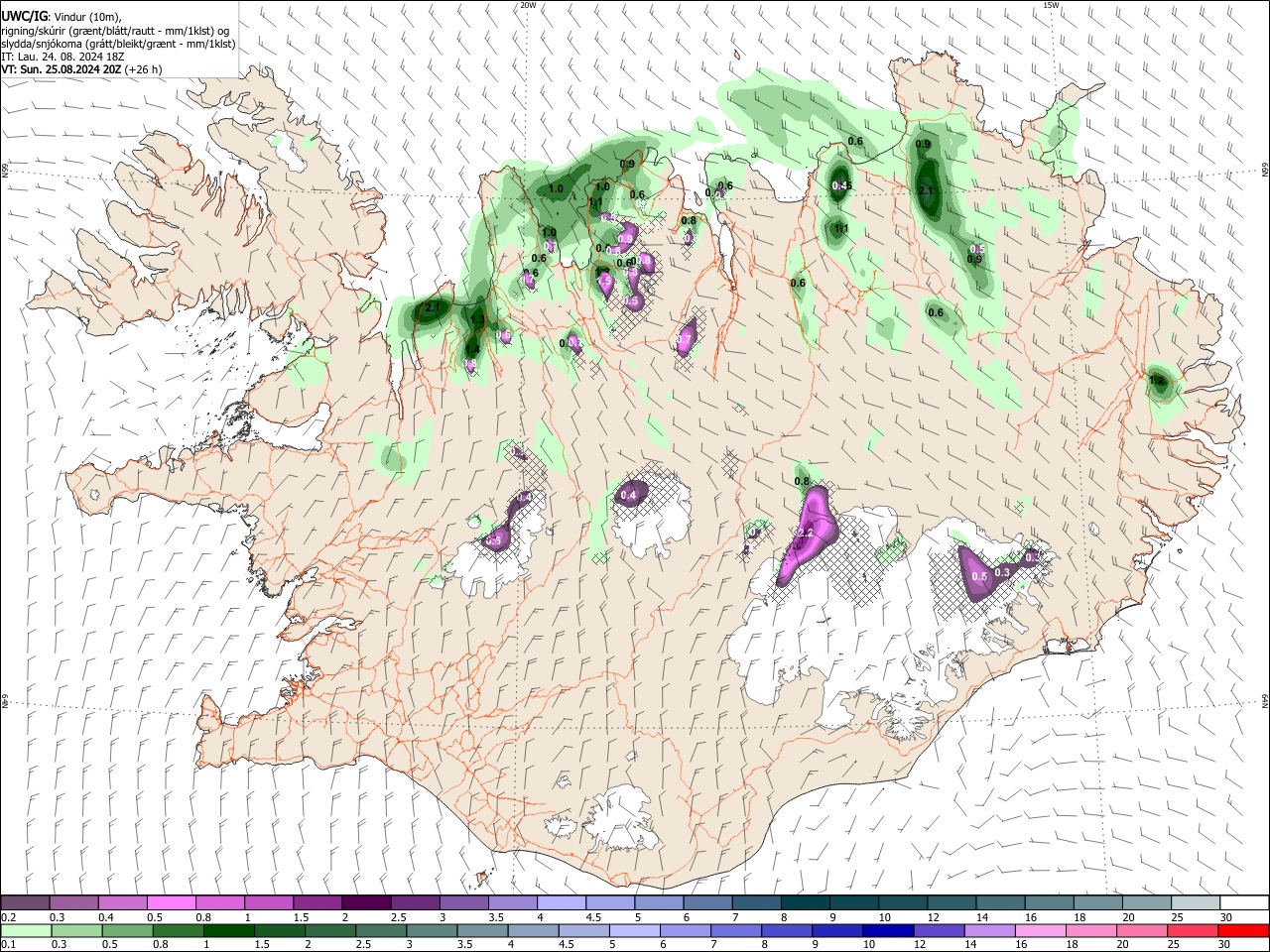Click the 'VT: Sun. 25.08.2024 20Z (+26 h)' line

click(81, 69)
